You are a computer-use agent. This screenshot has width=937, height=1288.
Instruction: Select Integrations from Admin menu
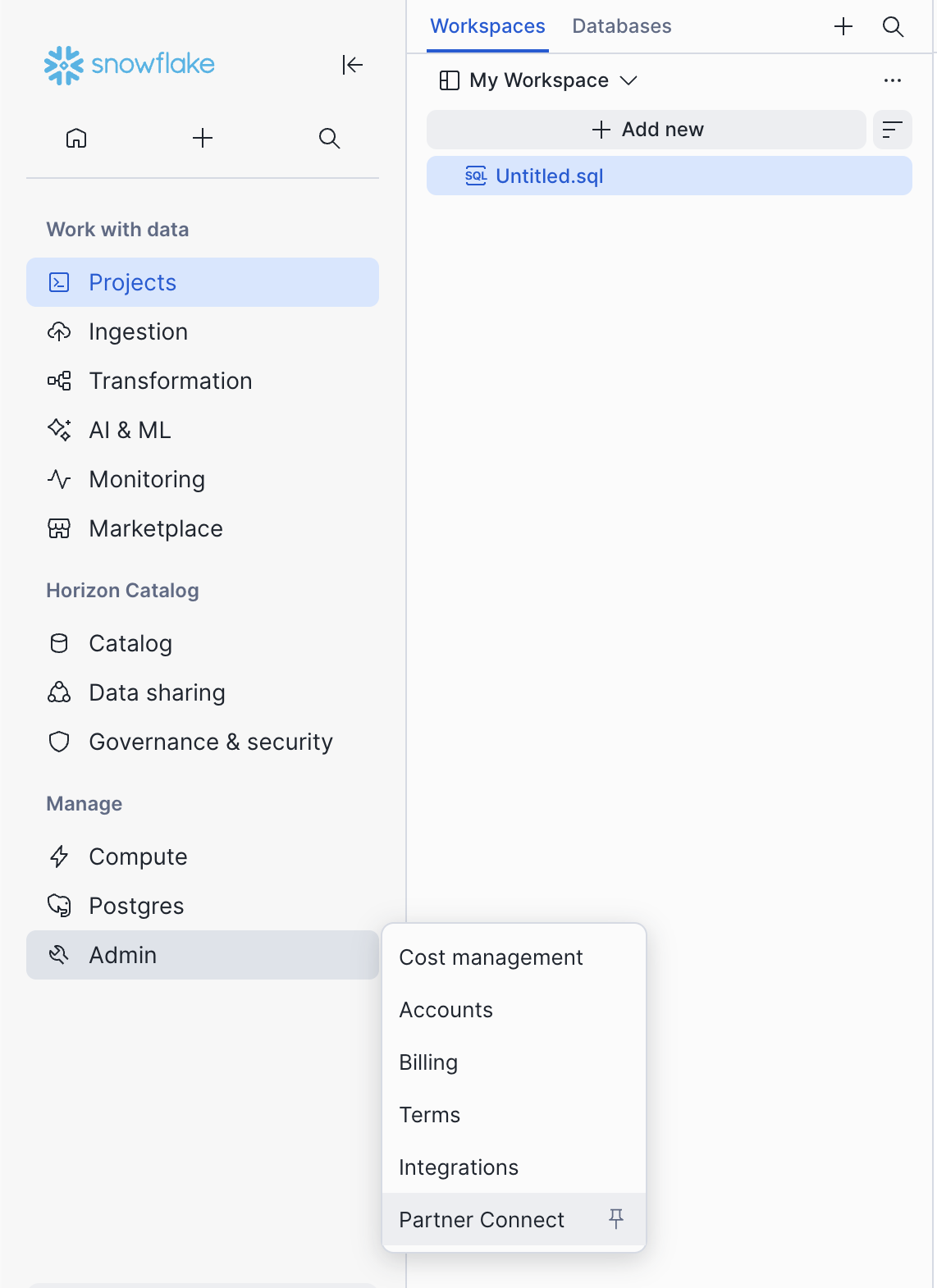point(514,1167)
